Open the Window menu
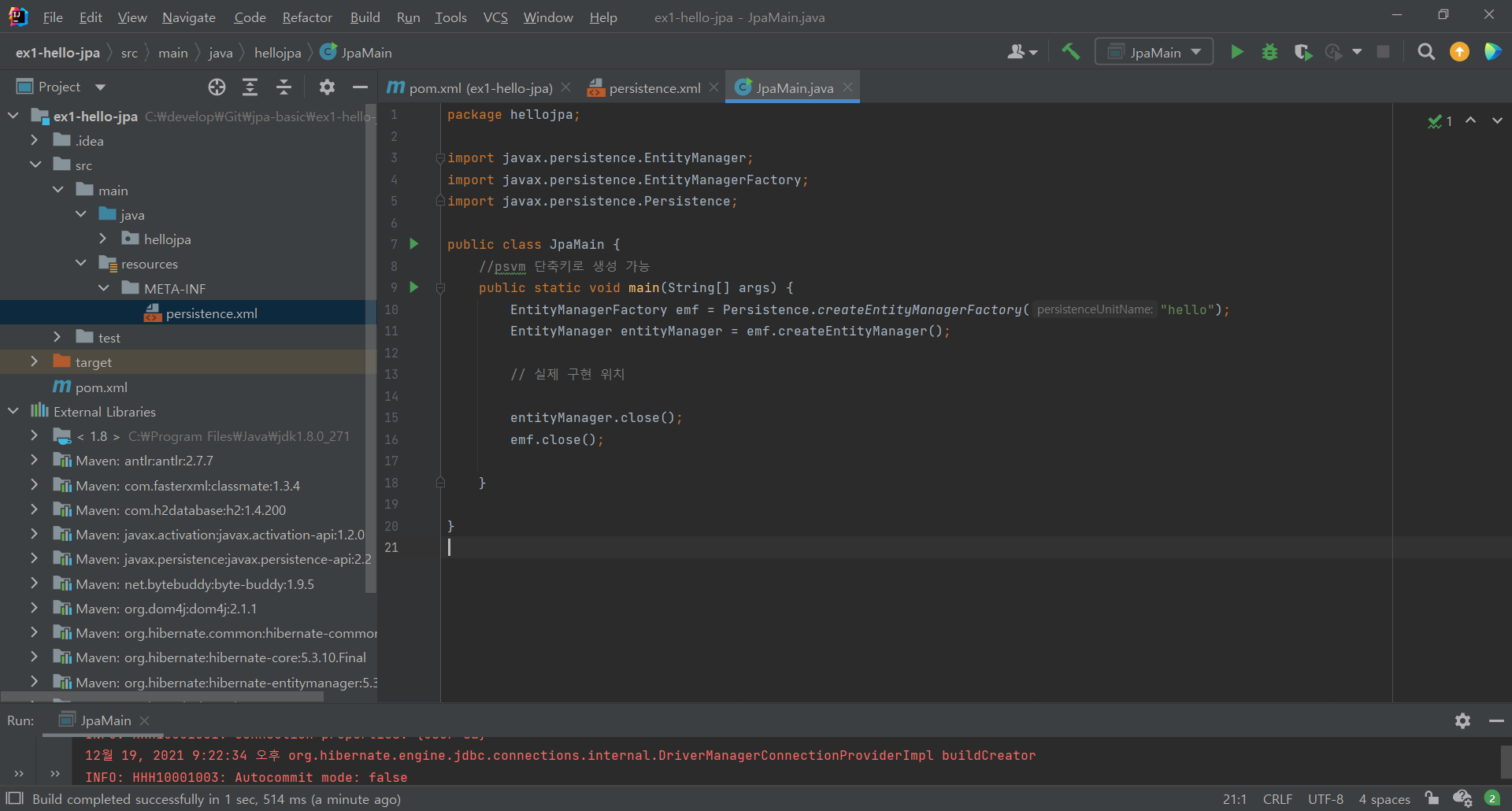Screen dimensions: 1512x811 point(548,17)
